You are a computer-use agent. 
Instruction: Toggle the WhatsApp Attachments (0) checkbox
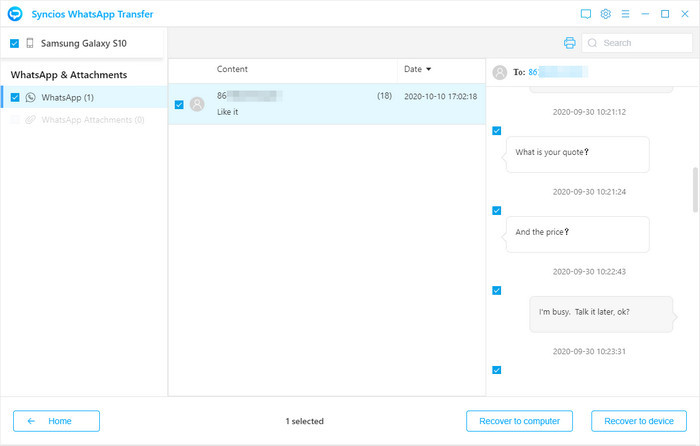click(x=15, y=120)
